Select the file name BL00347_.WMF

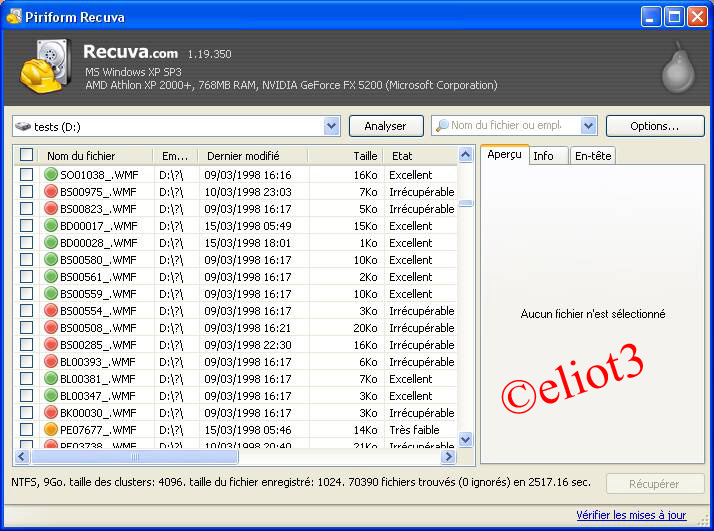[x=98, y=396]
